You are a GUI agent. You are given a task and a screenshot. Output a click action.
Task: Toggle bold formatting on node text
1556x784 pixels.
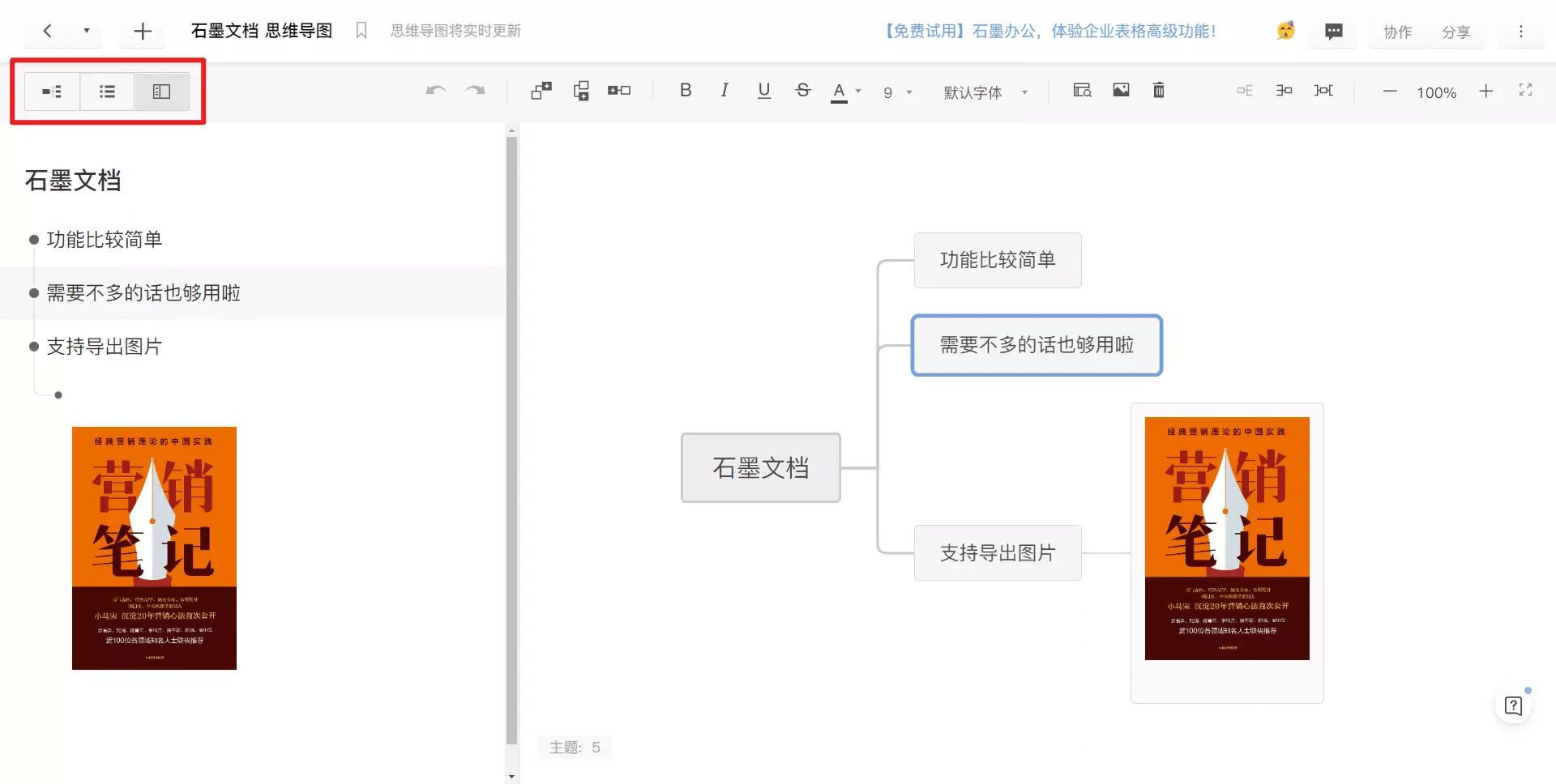pos(685,91)
